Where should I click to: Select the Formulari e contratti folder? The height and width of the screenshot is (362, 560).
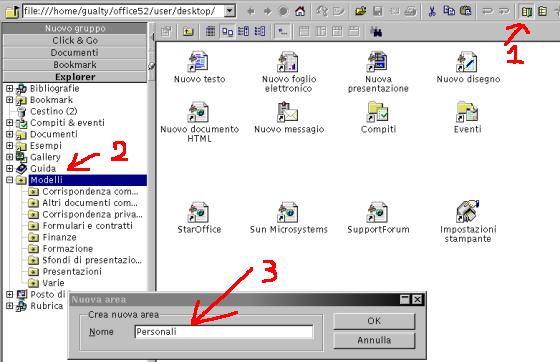pyautogui.click(x=88, y=226)
